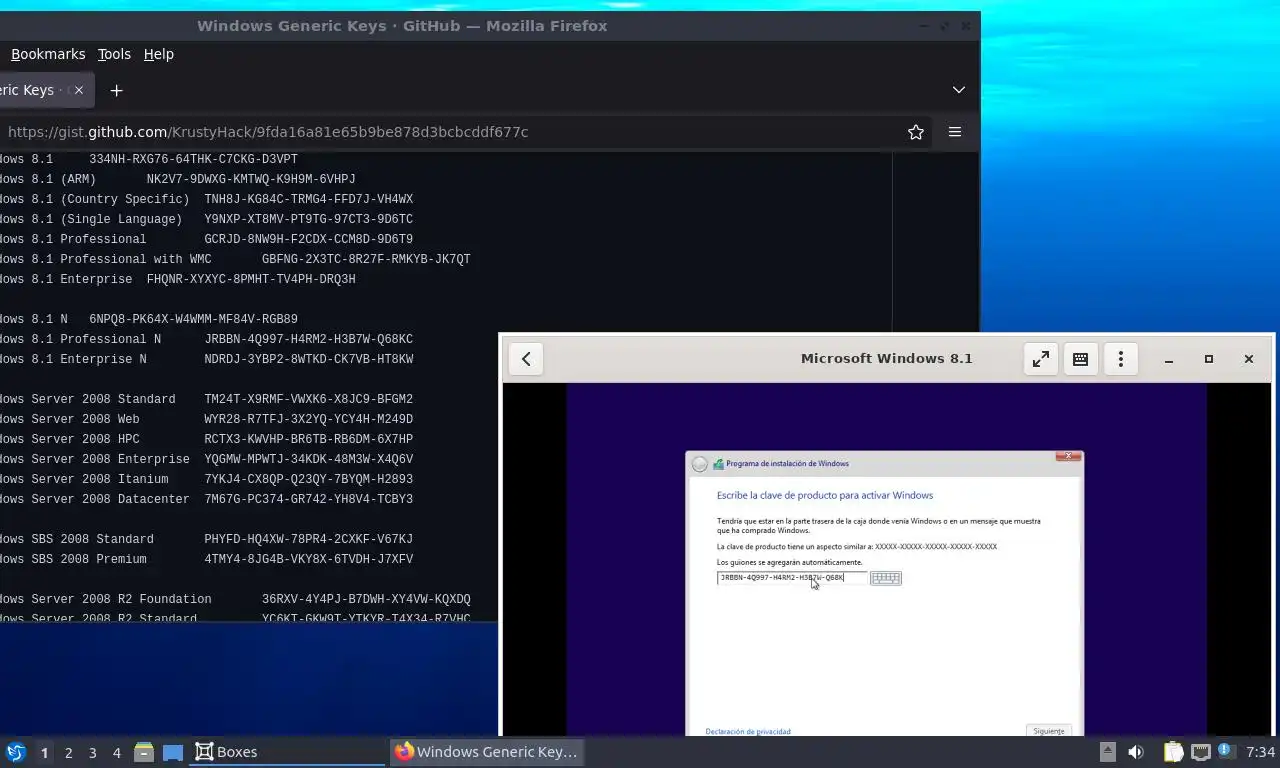Bookmark this page with the star icon
Screen dimensions: 1280x768
click(x=915, y=132)
